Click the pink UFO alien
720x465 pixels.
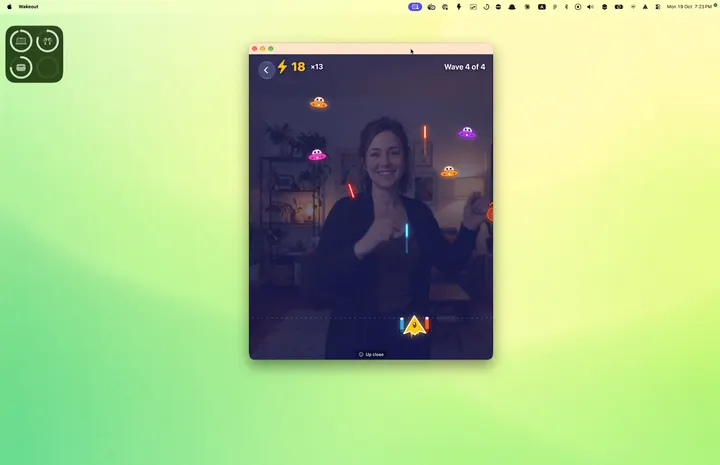[317, 155]
